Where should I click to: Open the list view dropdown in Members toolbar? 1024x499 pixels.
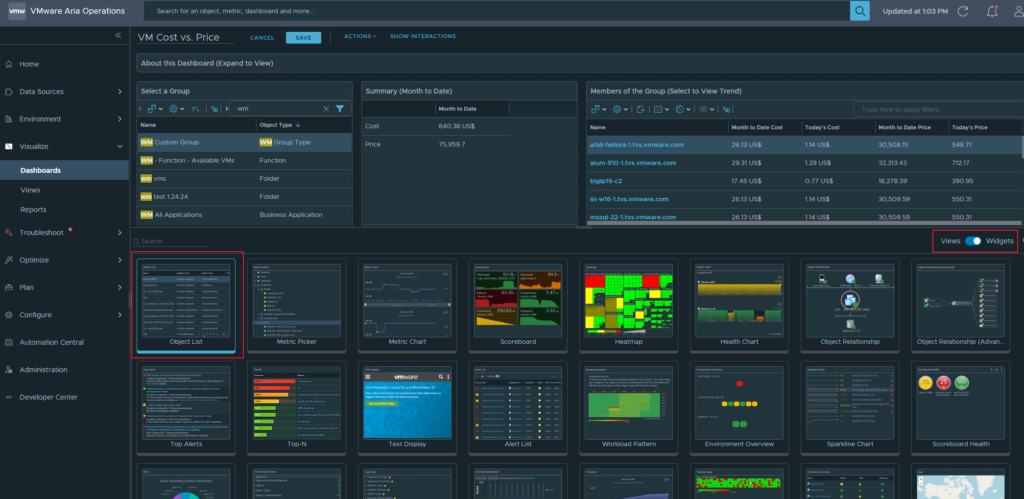[x=705, y=109]
